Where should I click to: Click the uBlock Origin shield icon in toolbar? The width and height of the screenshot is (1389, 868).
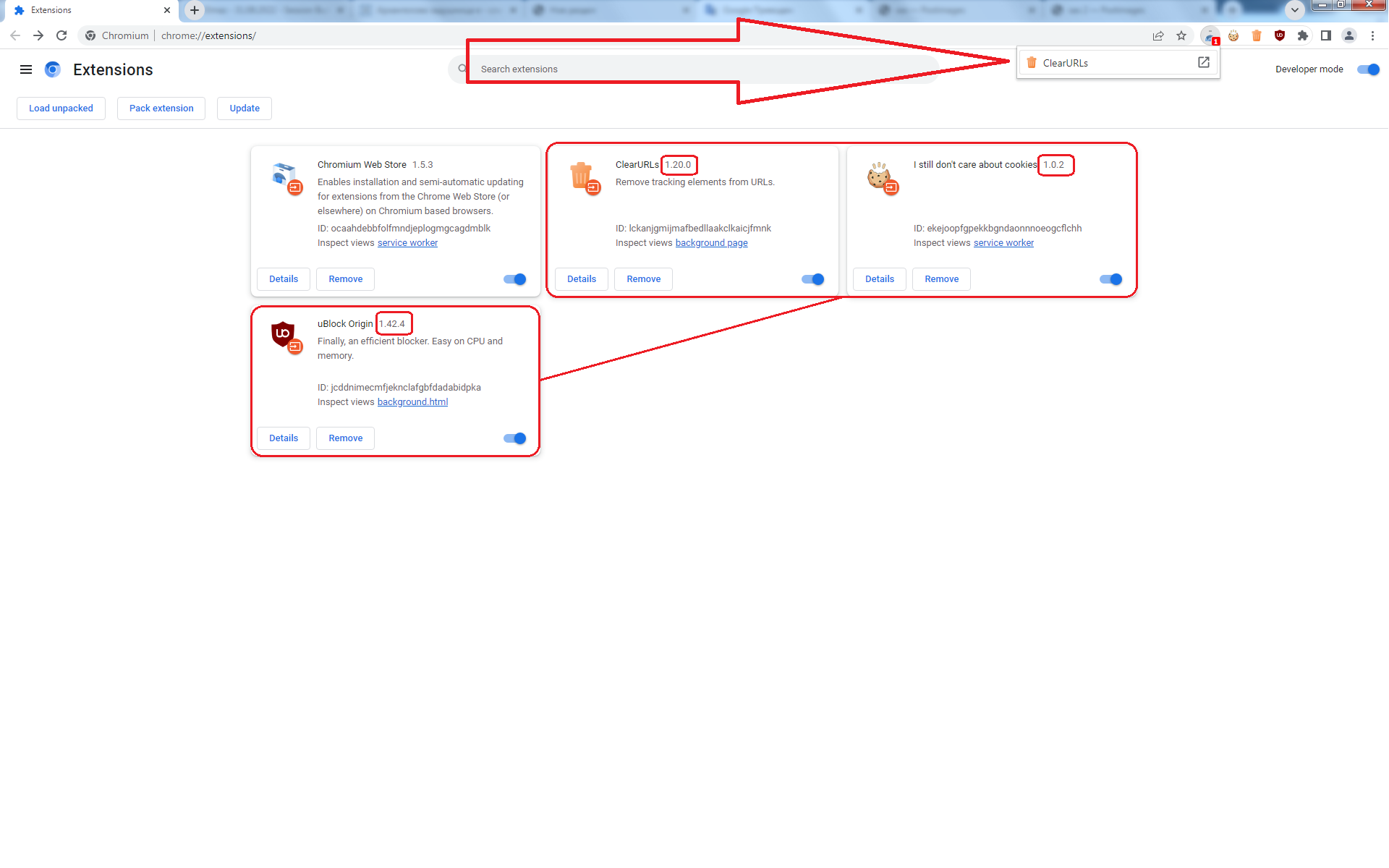click(x=1280, y=35)
